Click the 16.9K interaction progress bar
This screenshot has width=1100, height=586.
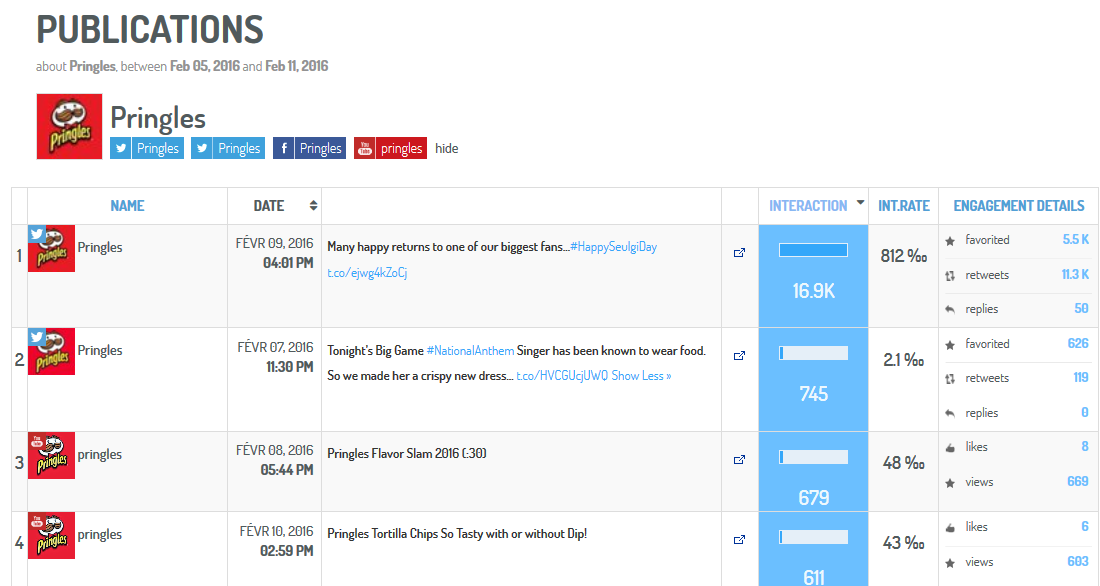point(813,250)
